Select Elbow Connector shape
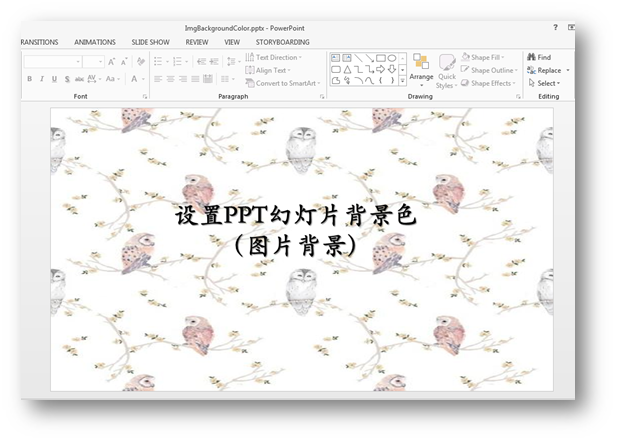This screenshot has width=617, height=442. (x=358, y=70)
